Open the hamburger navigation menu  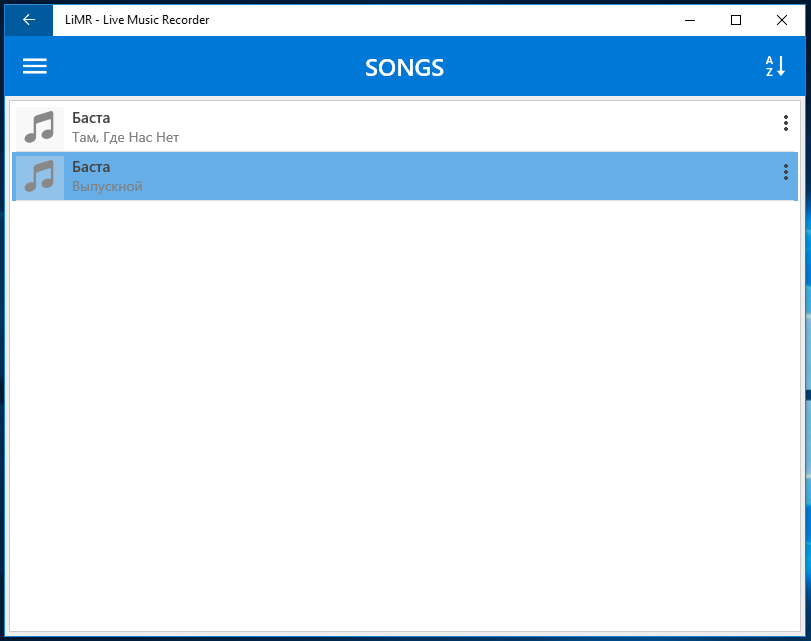[x=35, y=66]
